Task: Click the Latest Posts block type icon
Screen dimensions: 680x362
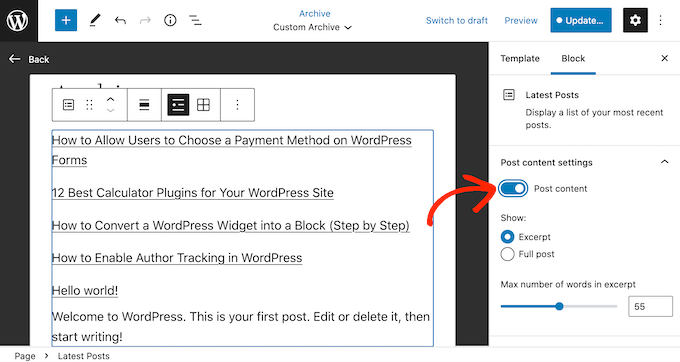Action: (69, 105)
